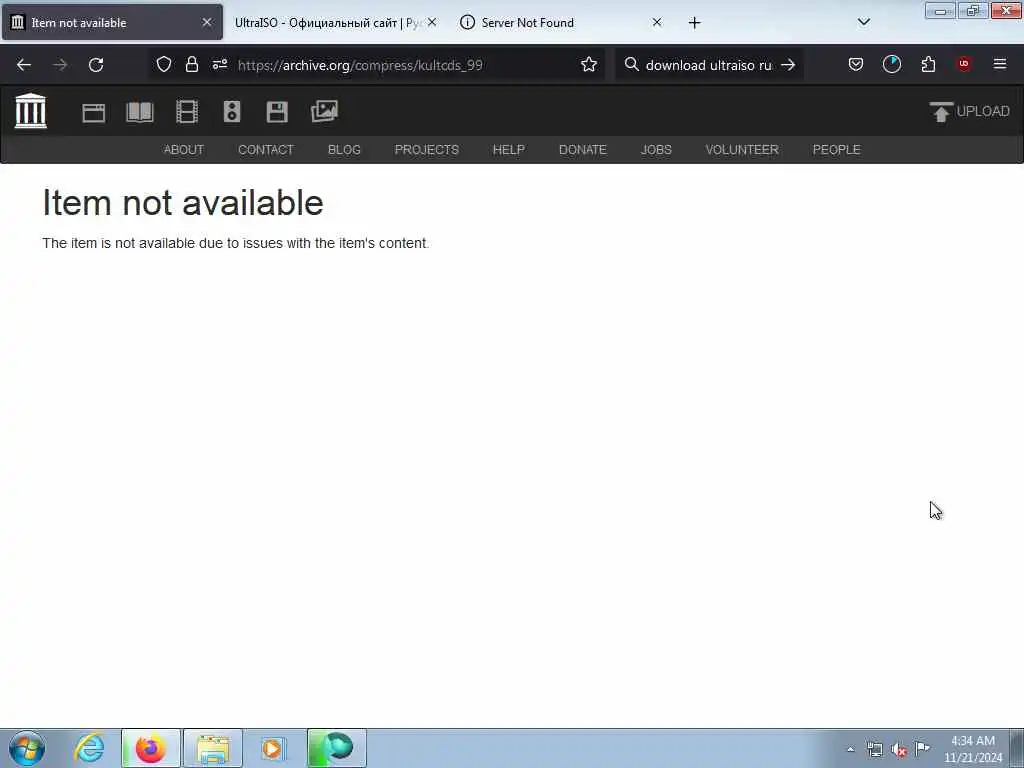Open the HELP link
Screen dimensions: 1024x768
click(509, 150)
